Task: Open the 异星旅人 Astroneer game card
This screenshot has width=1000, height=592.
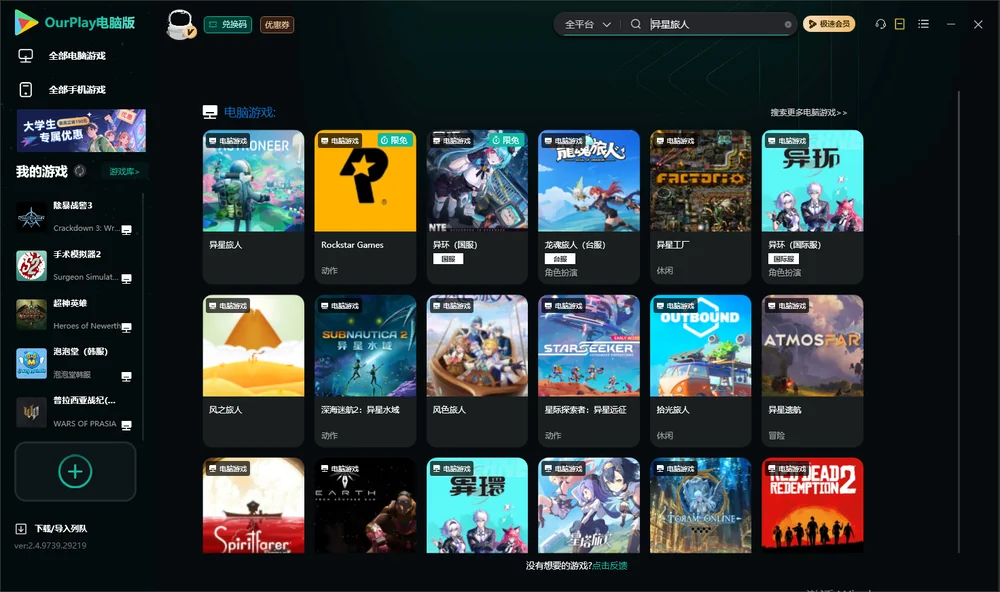Action: coord(253,207)
